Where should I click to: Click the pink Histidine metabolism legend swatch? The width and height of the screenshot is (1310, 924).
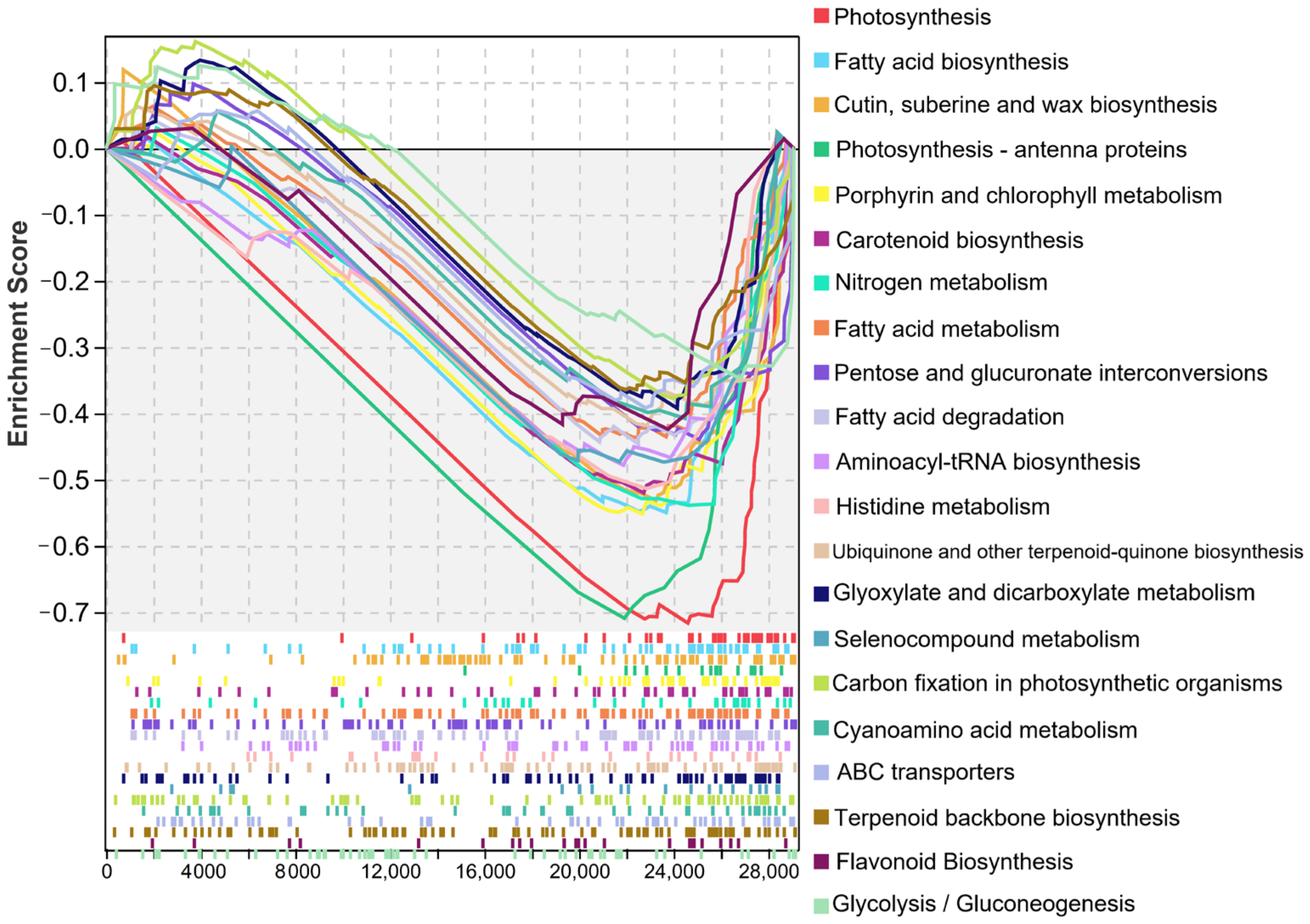[x=821, y=506]
